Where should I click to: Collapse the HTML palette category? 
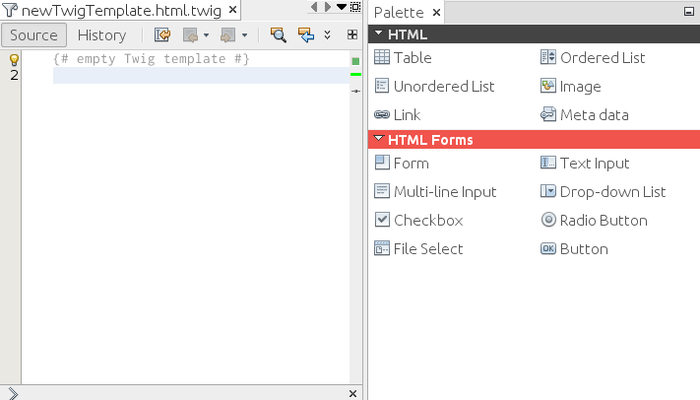(x=380, y=33)
